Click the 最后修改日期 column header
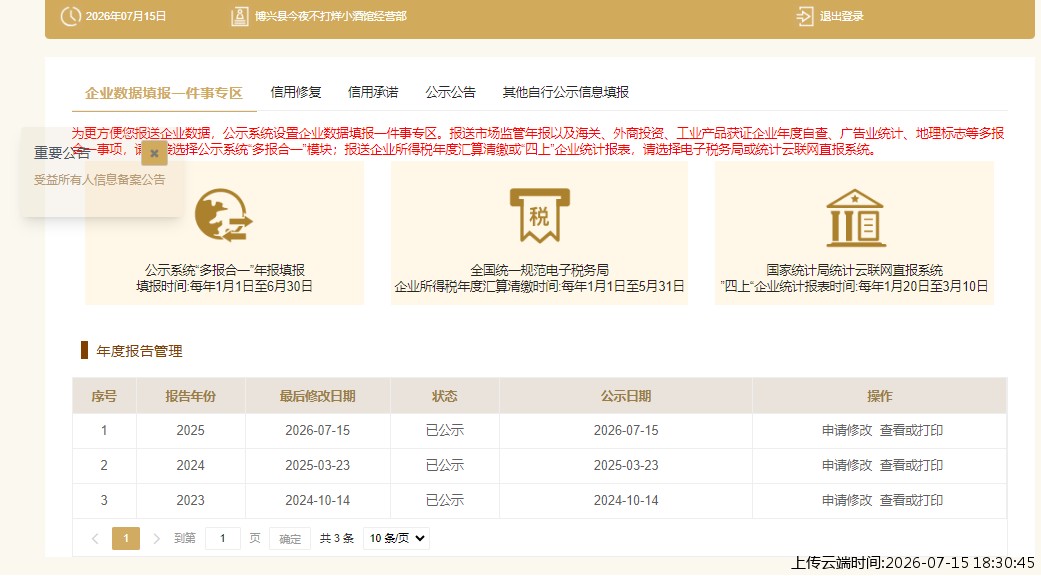 click(x=317, y=396)
